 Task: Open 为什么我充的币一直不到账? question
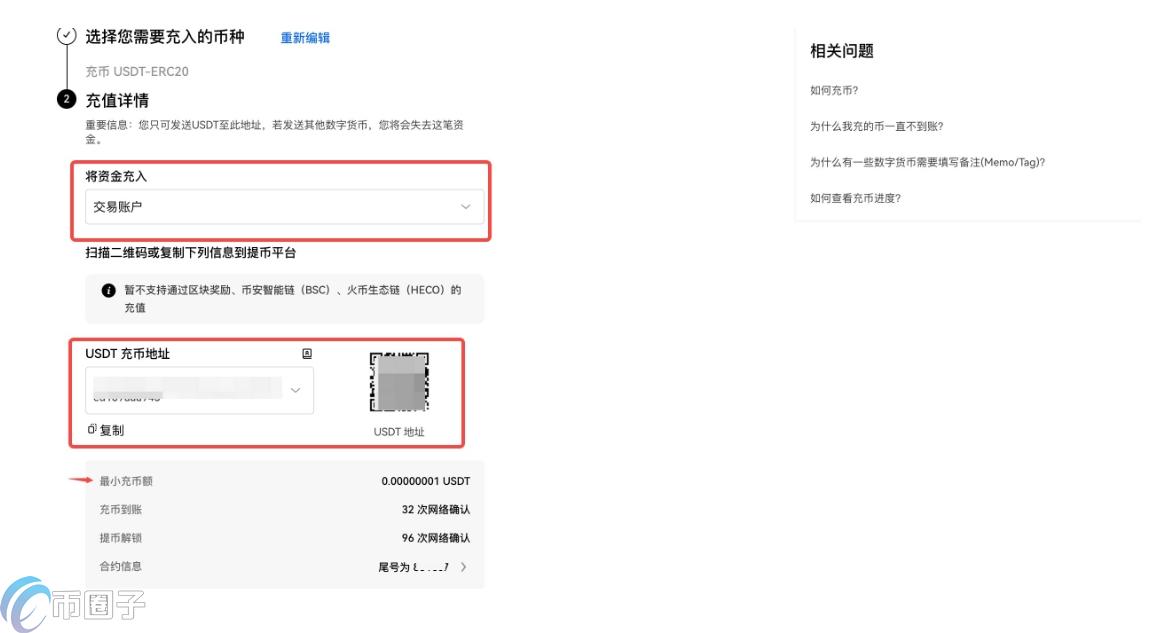click(x=877, y=126)
